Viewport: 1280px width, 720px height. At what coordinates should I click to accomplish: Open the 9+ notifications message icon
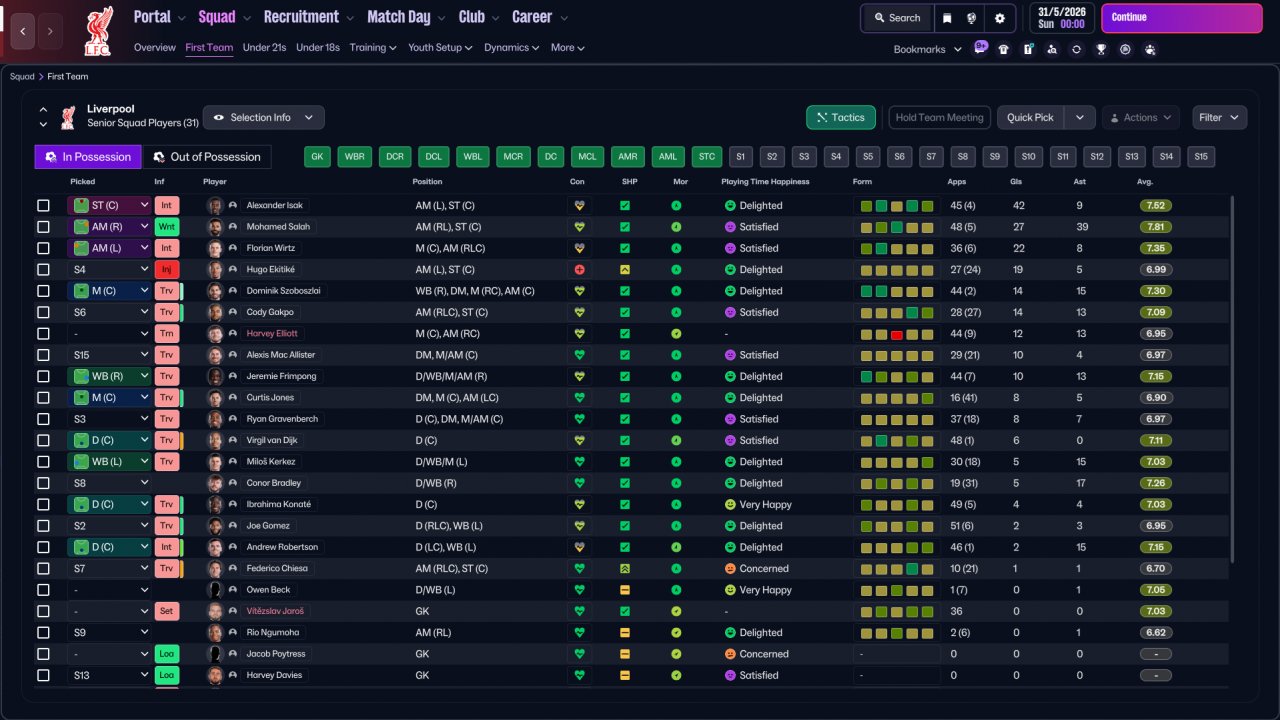tap(980, 48)
